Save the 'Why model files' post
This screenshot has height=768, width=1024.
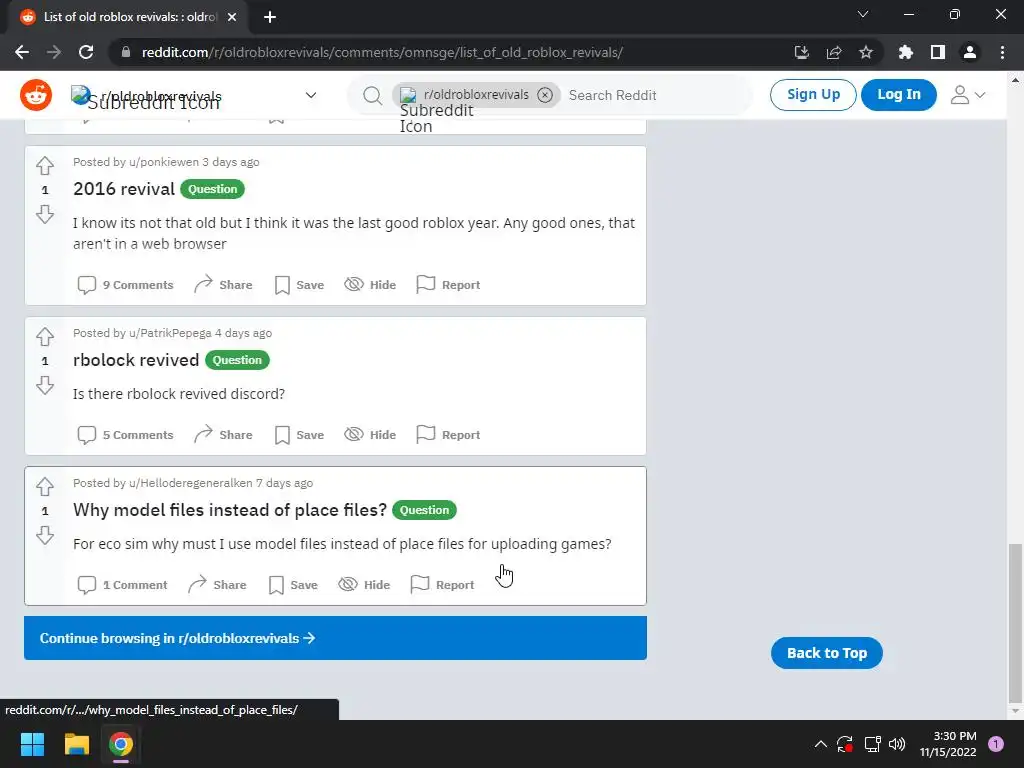tap(293, 585)
